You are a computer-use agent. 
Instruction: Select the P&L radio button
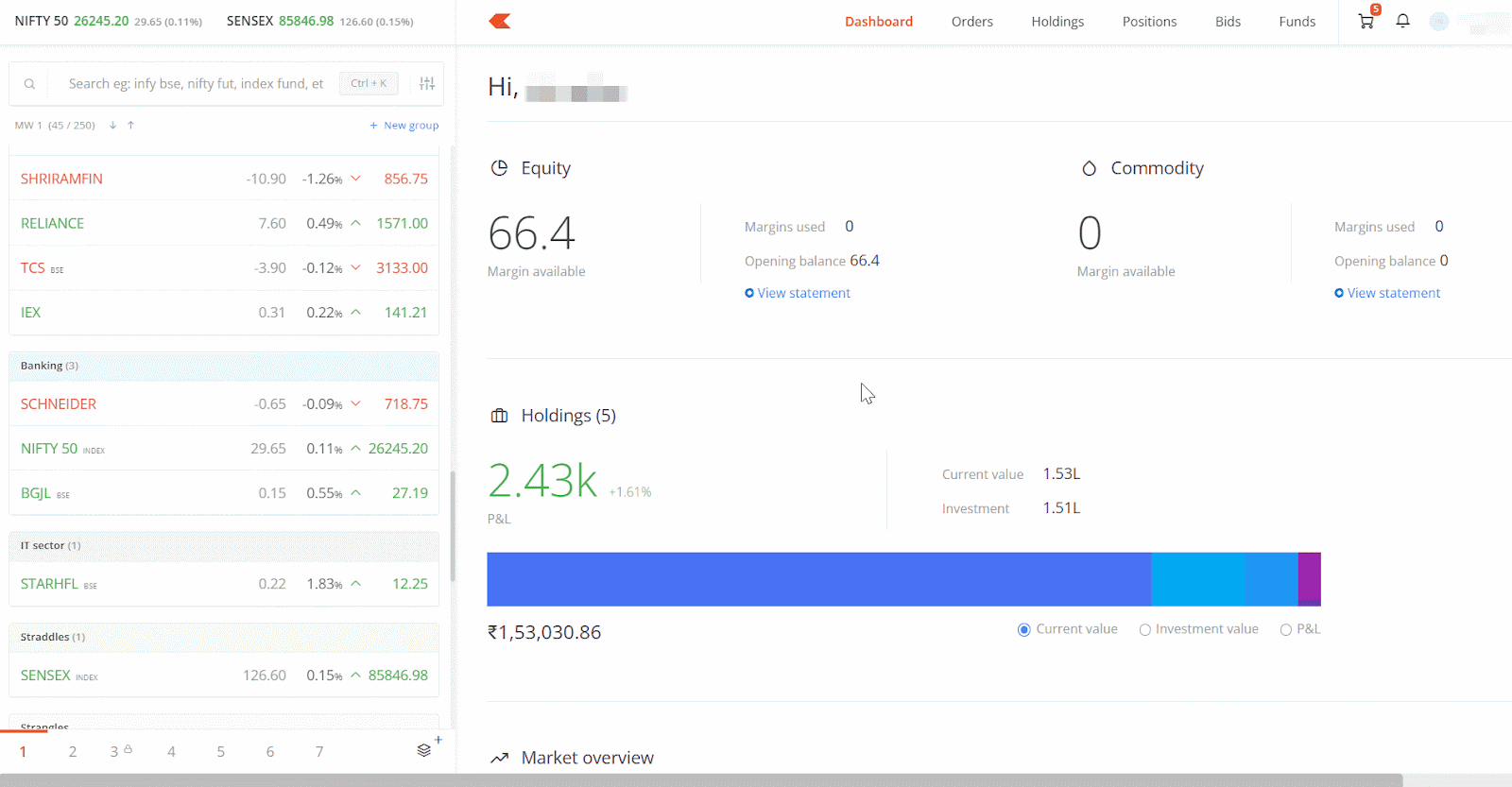point(1285,630)
